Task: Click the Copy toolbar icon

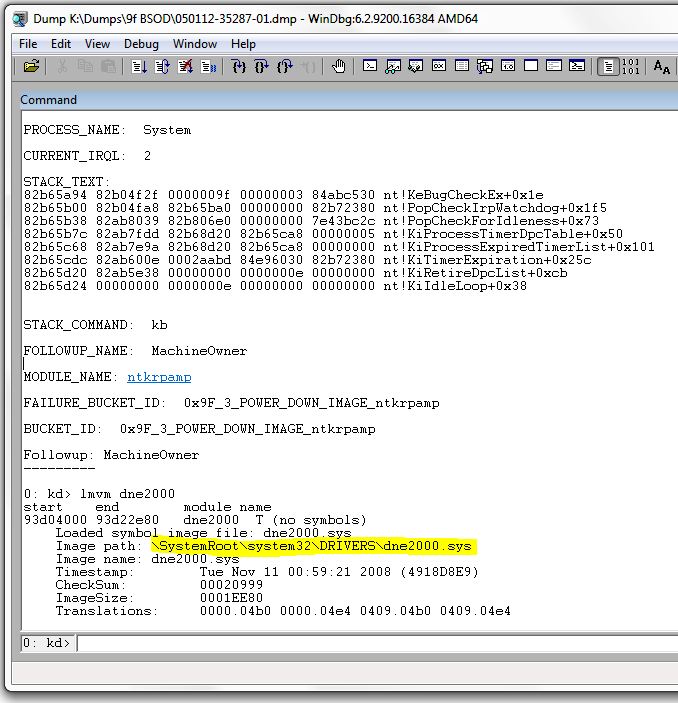Action: 85,67
